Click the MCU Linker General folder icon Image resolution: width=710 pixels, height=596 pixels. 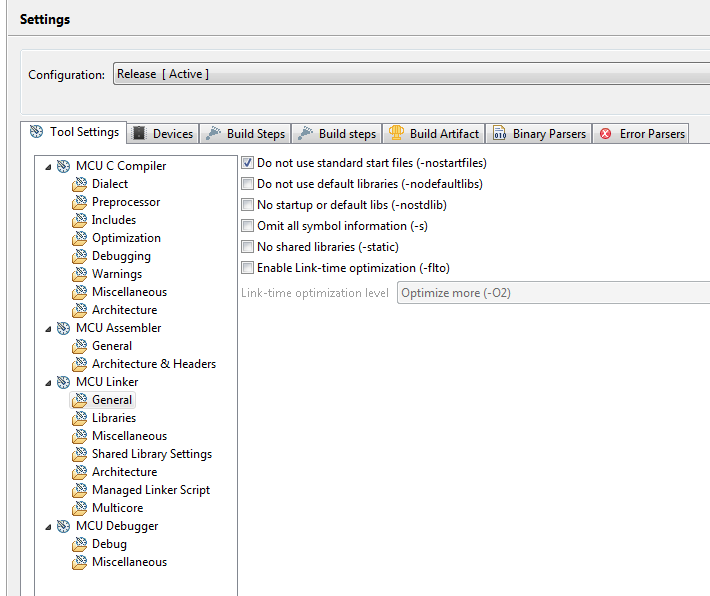pyautogui.click(x=80, y=400)
